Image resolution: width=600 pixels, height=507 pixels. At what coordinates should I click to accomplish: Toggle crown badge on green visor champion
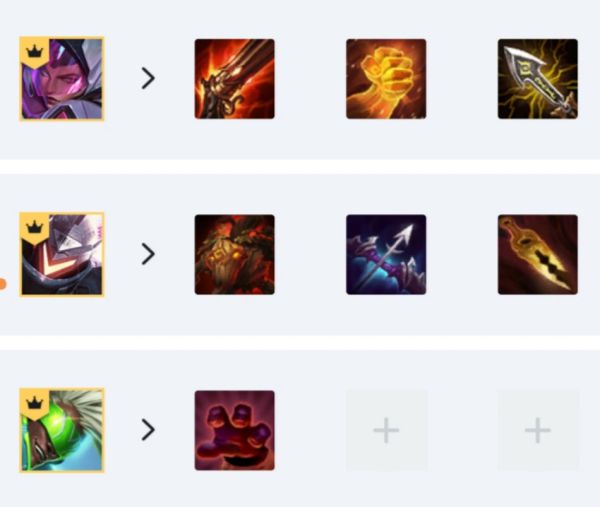[x=34, y=404]
